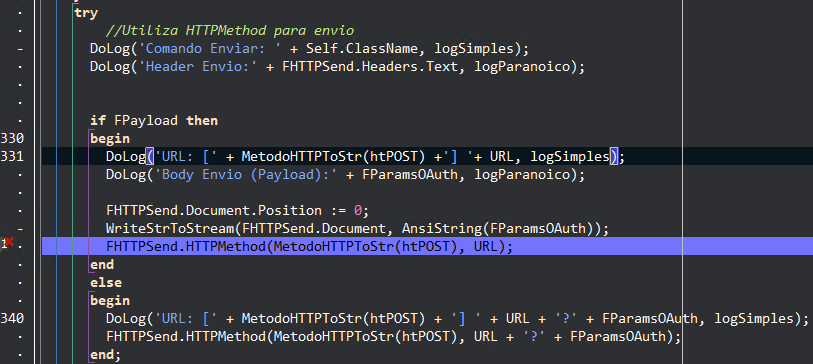Screen dimensions: 813x364
Task: Click the final 'end;' statement
Action: click(105, 355)
